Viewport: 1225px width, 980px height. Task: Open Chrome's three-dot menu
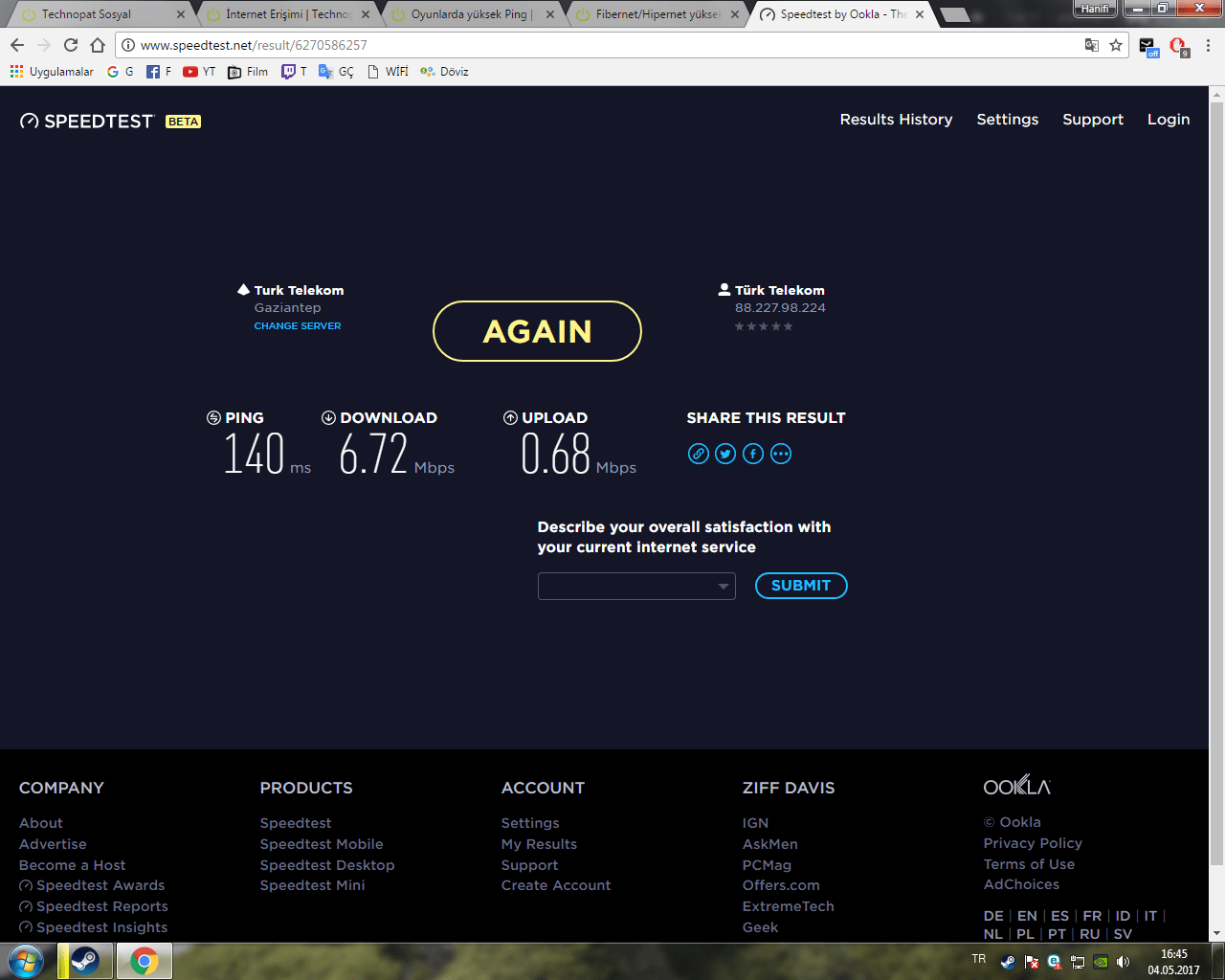(1208, 45)
